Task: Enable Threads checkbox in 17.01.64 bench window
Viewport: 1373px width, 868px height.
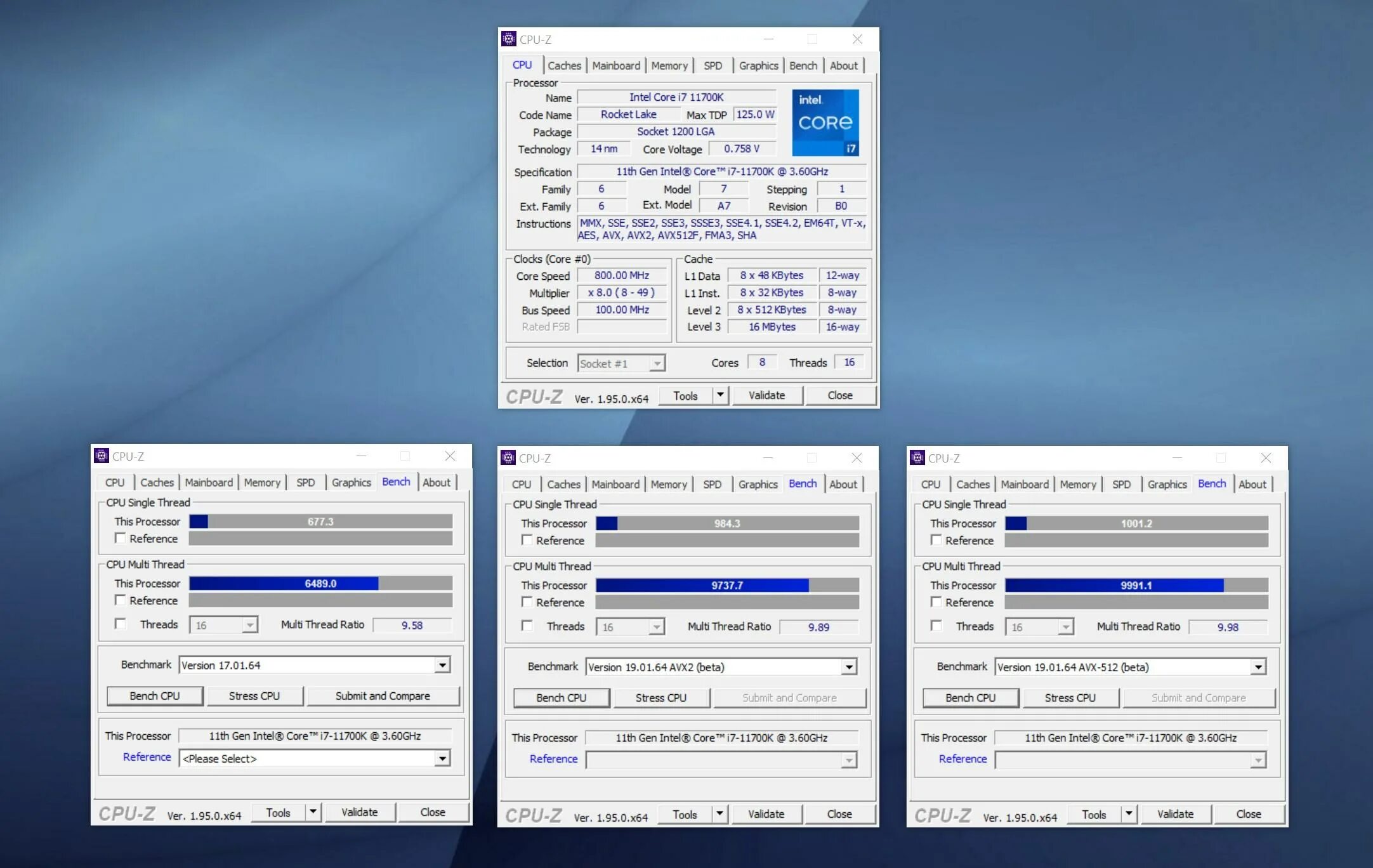Action: [x=120, y=624]
